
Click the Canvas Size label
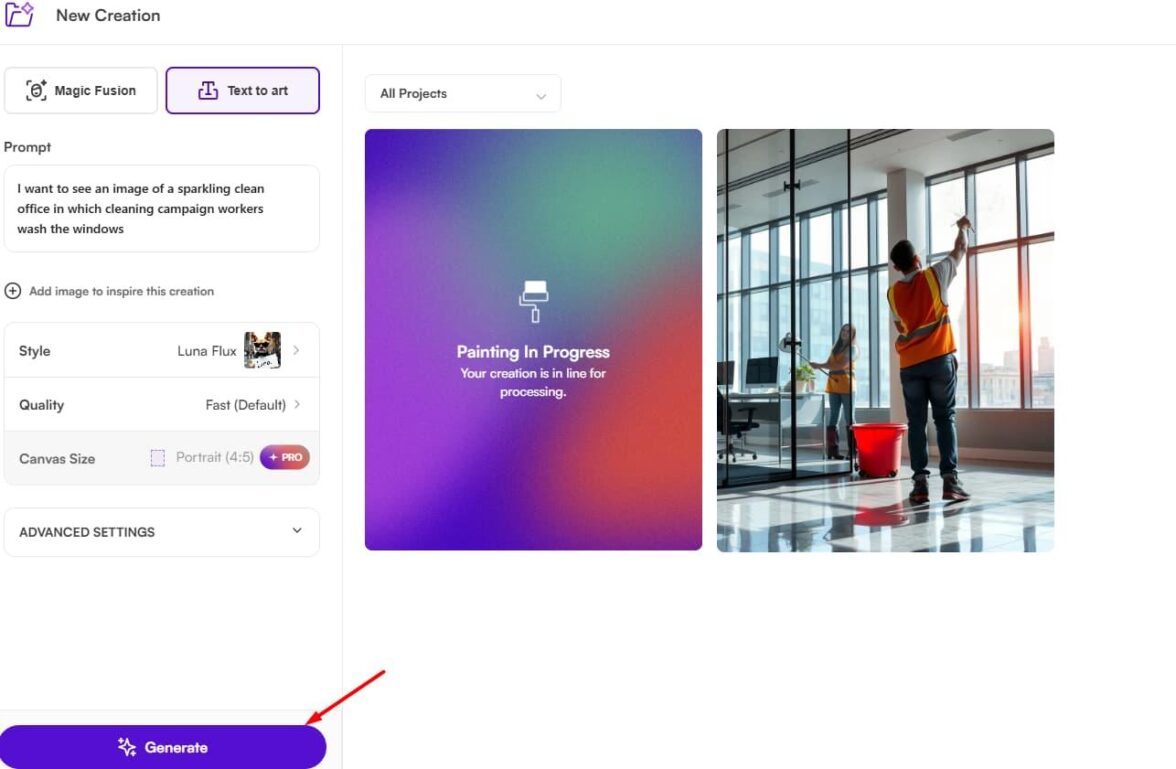(x=57, y=458)
